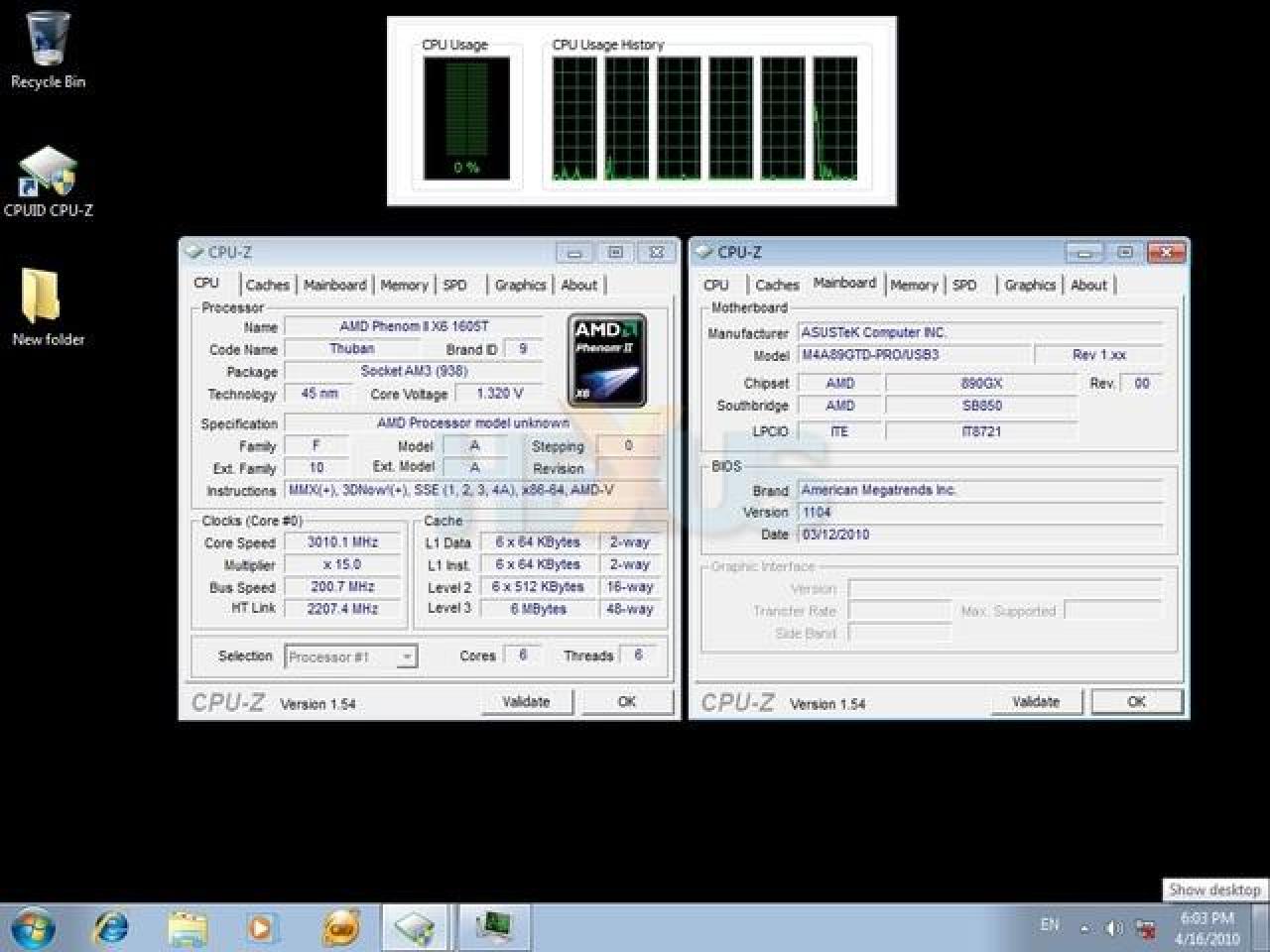
Task: Select CPU tab in right CPU-Z window
Action: pyautogui.click(x=715, y=285)
